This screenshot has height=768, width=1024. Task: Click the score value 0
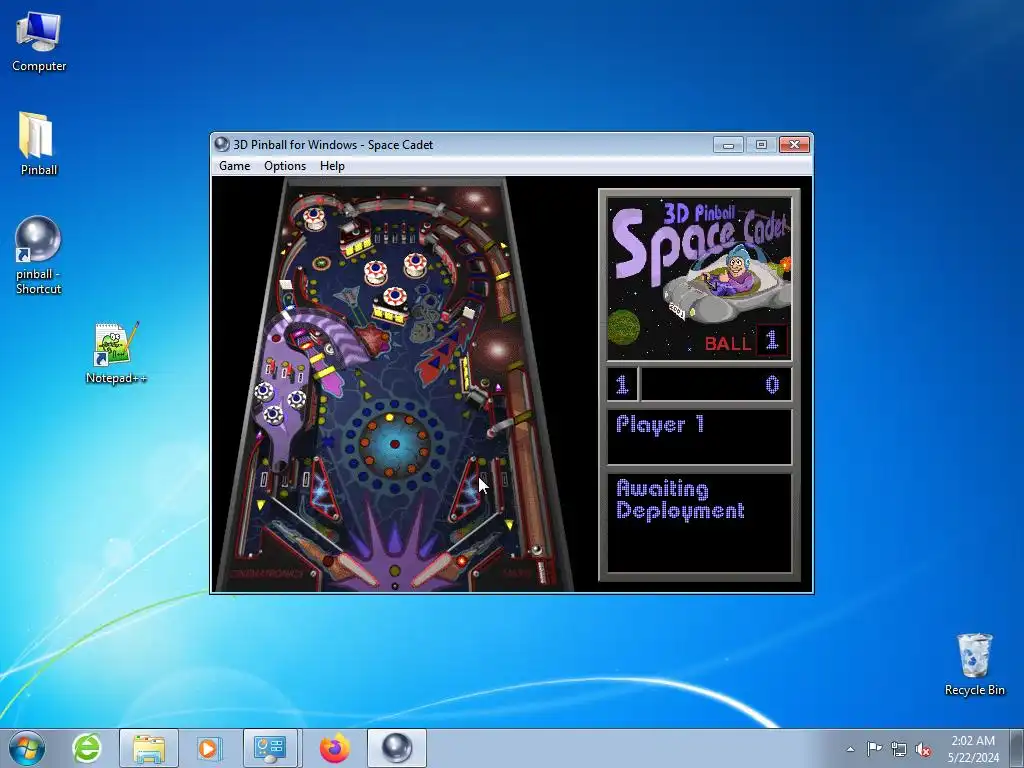click(x=772, y=385)
